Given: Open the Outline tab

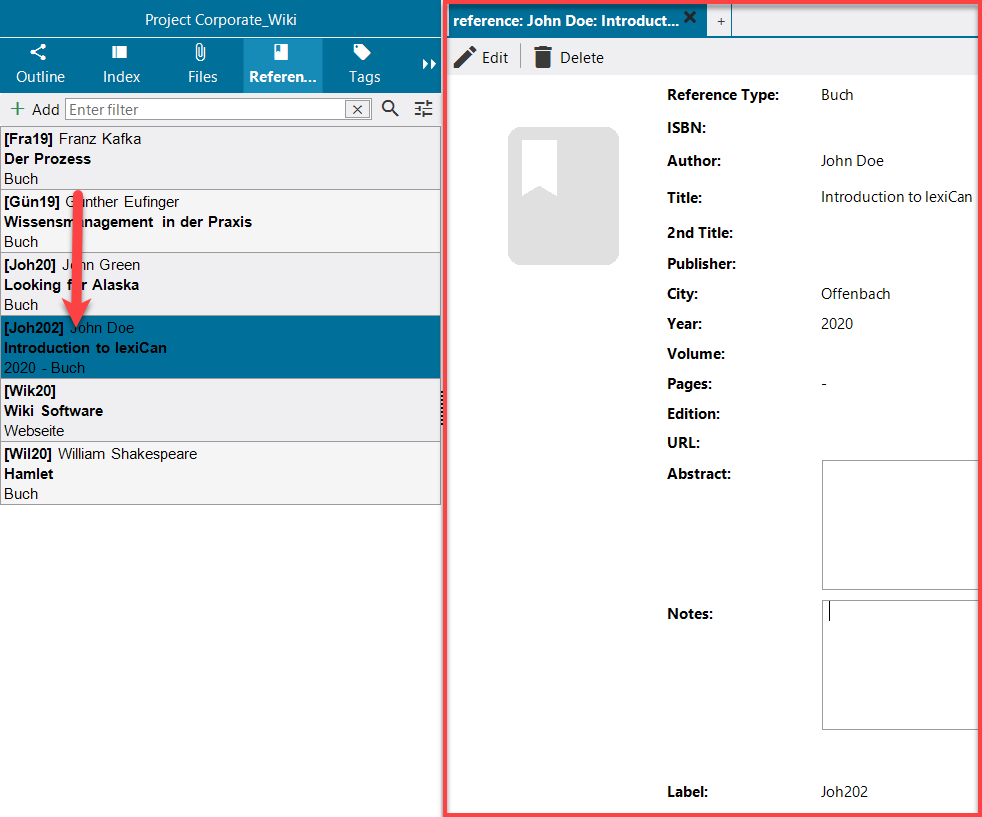Looking at the screenshot, I should 40,64.
